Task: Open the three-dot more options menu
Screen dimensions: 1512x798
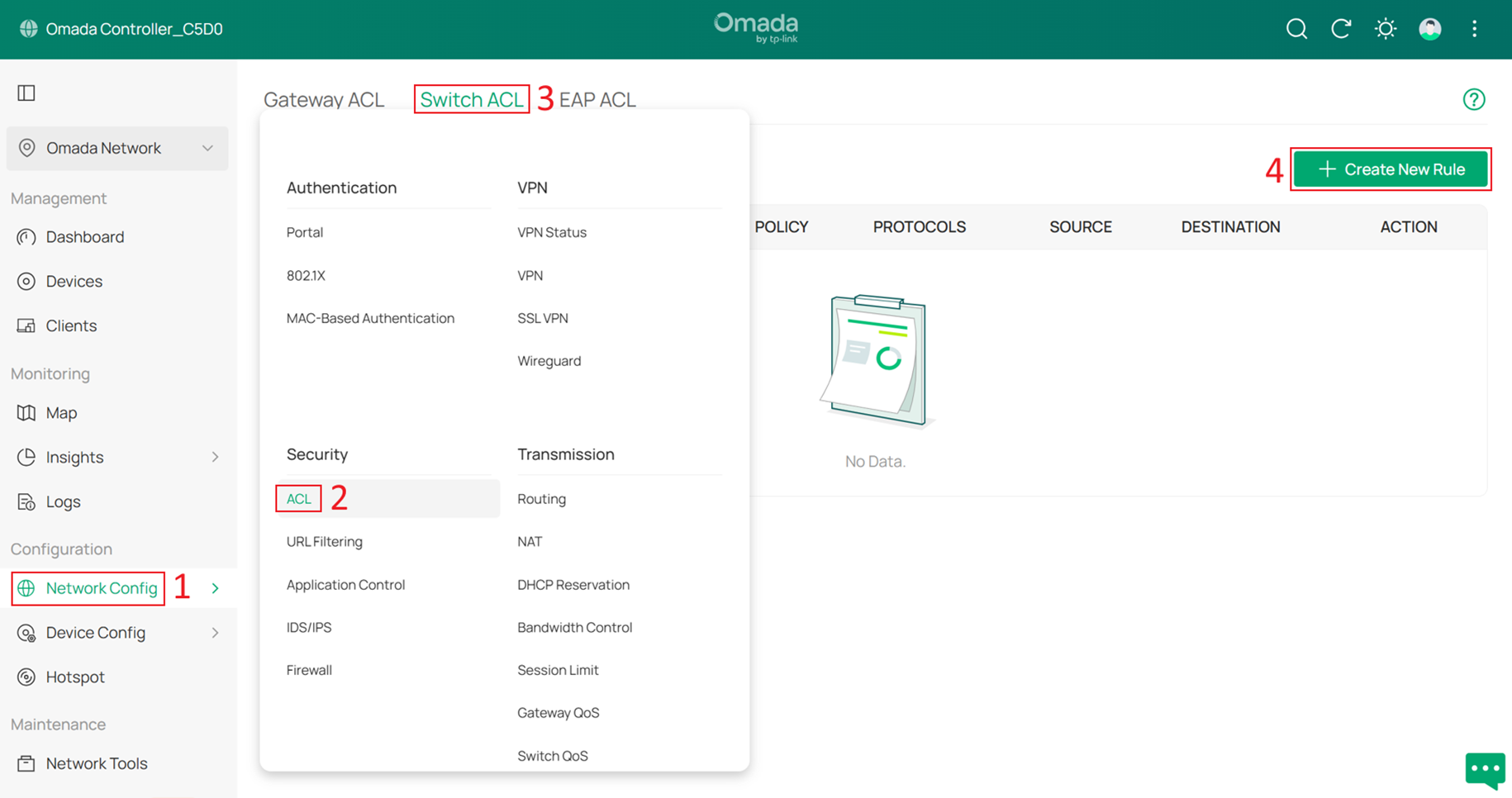Action: point(1475,29)
